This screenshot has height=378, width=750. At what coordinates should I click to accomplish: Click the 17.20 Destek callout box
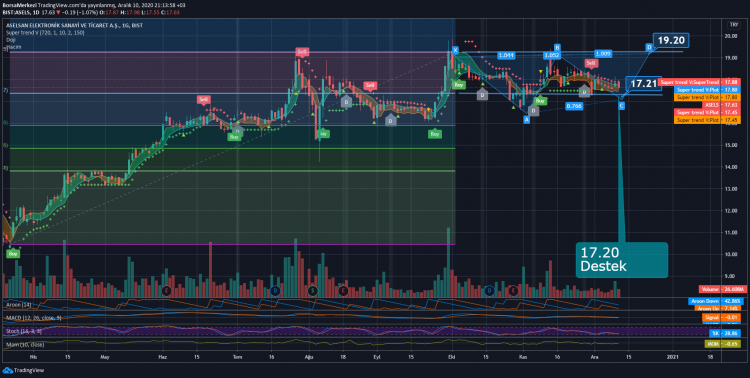pyautogui.click(x=621, y=260)
